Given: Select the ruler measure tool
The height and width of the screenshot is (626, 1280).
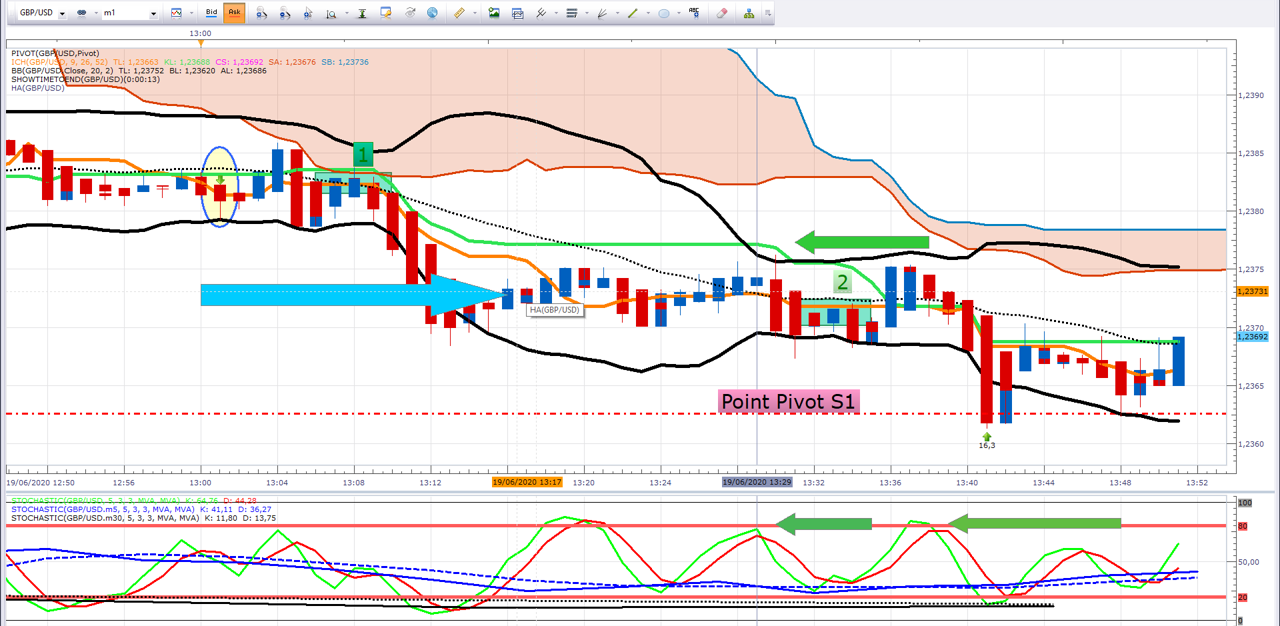Looking at the screenshot, I should tap(459, 14).
